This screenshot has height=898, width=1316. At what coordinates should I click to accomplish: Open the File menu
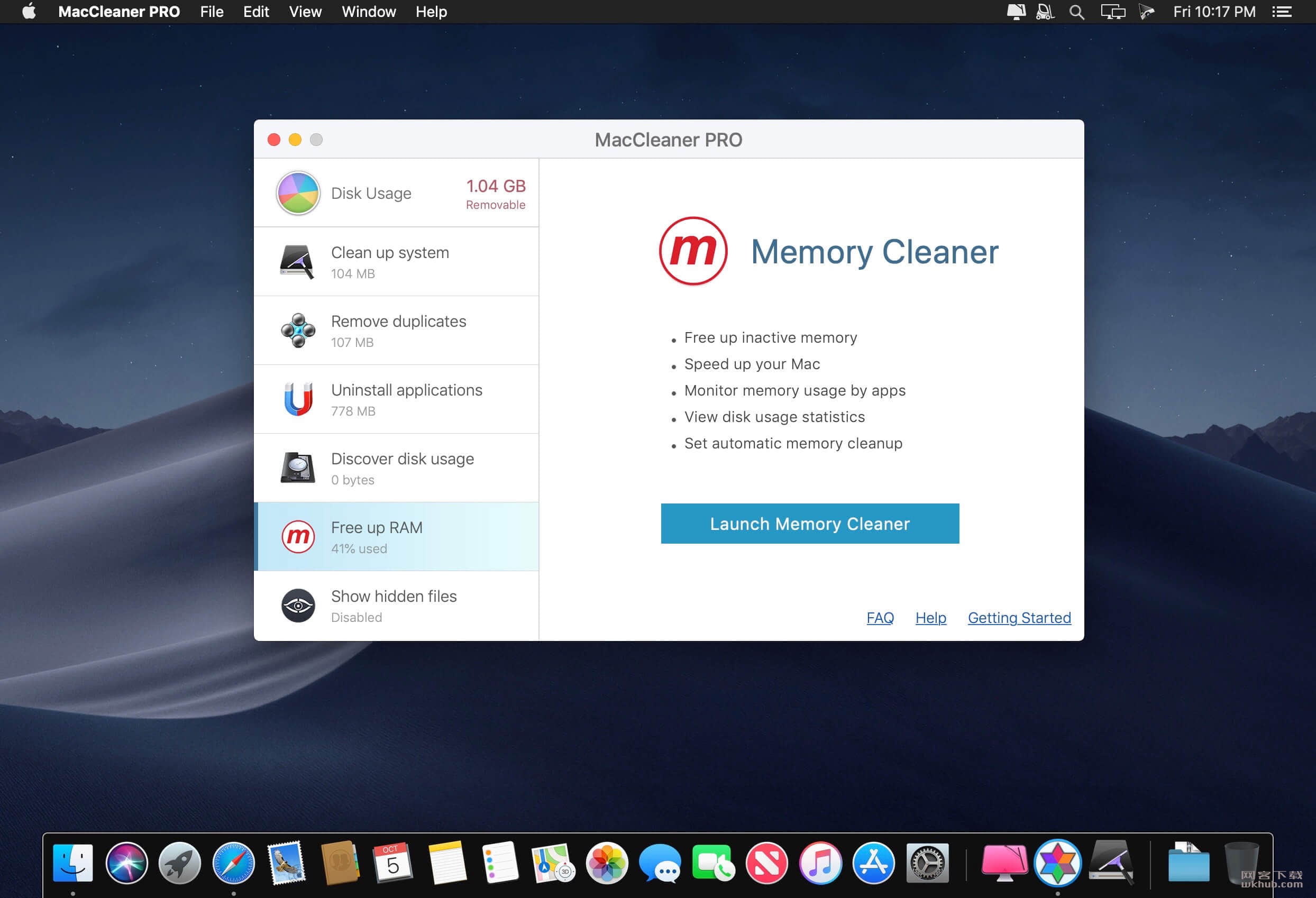[x=212, y=12]
